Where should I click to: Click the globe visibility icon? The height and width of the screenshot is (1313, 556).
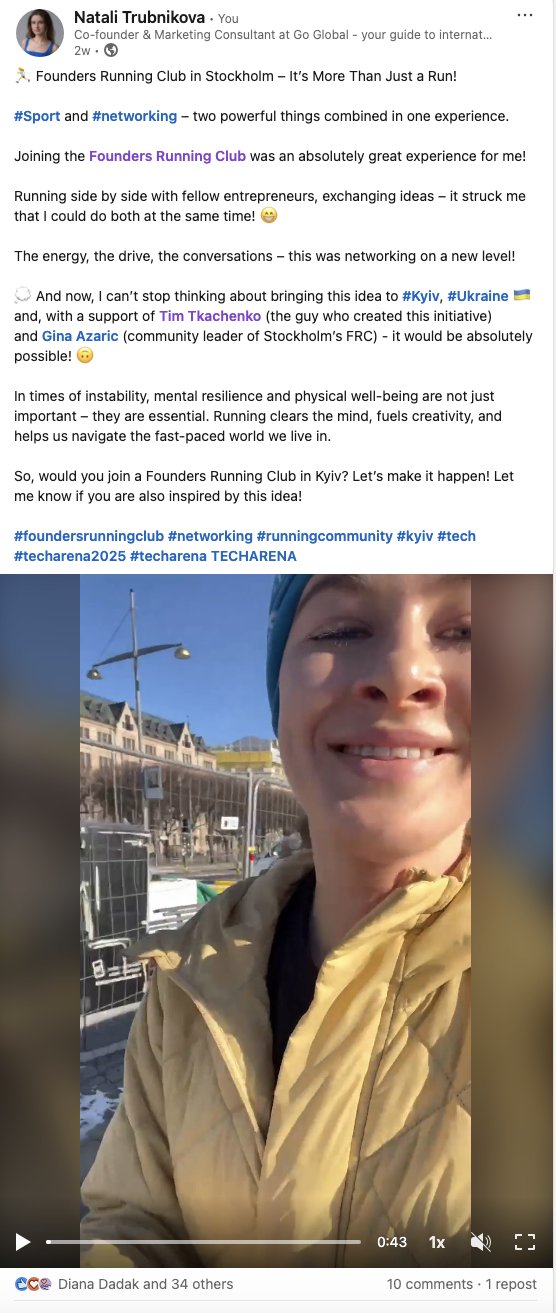point(110,50)
